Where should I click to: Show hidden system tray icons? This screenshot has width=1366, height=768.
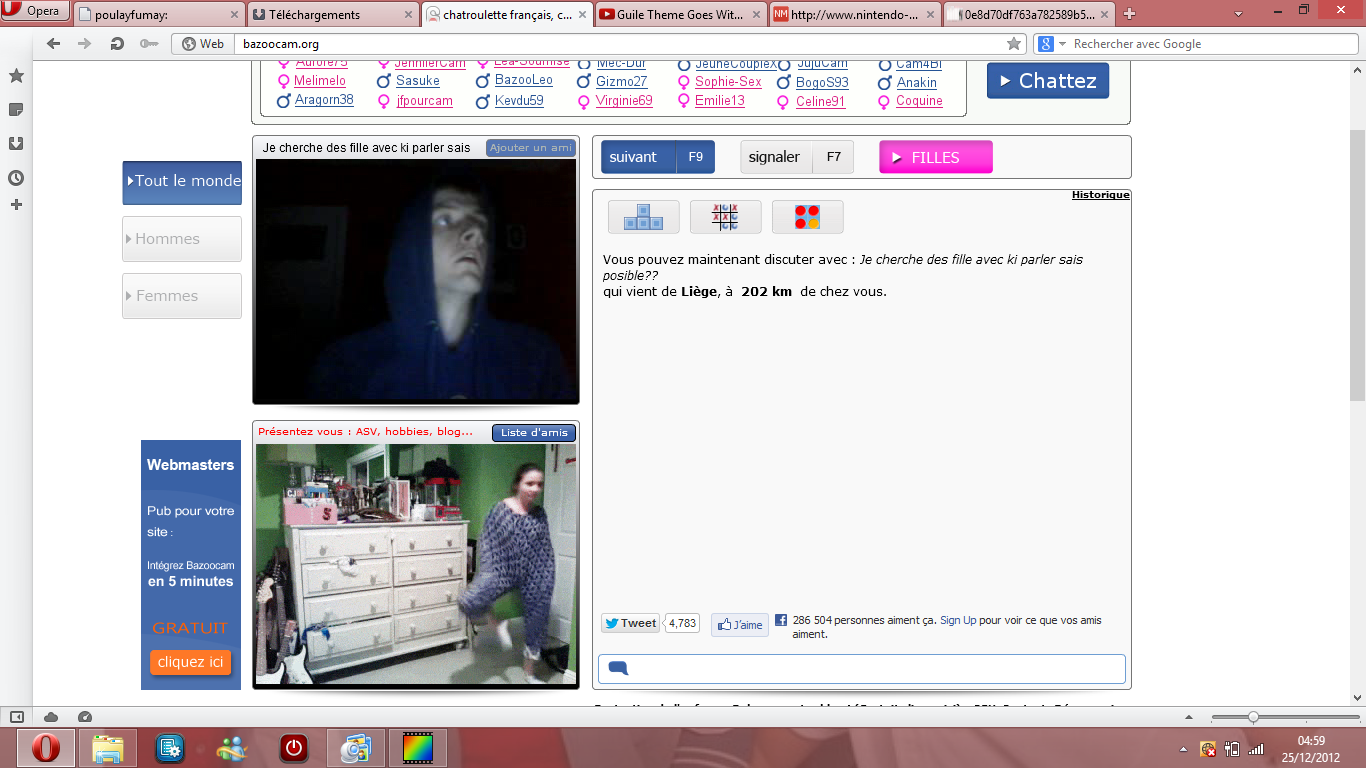pos(1184,748)
